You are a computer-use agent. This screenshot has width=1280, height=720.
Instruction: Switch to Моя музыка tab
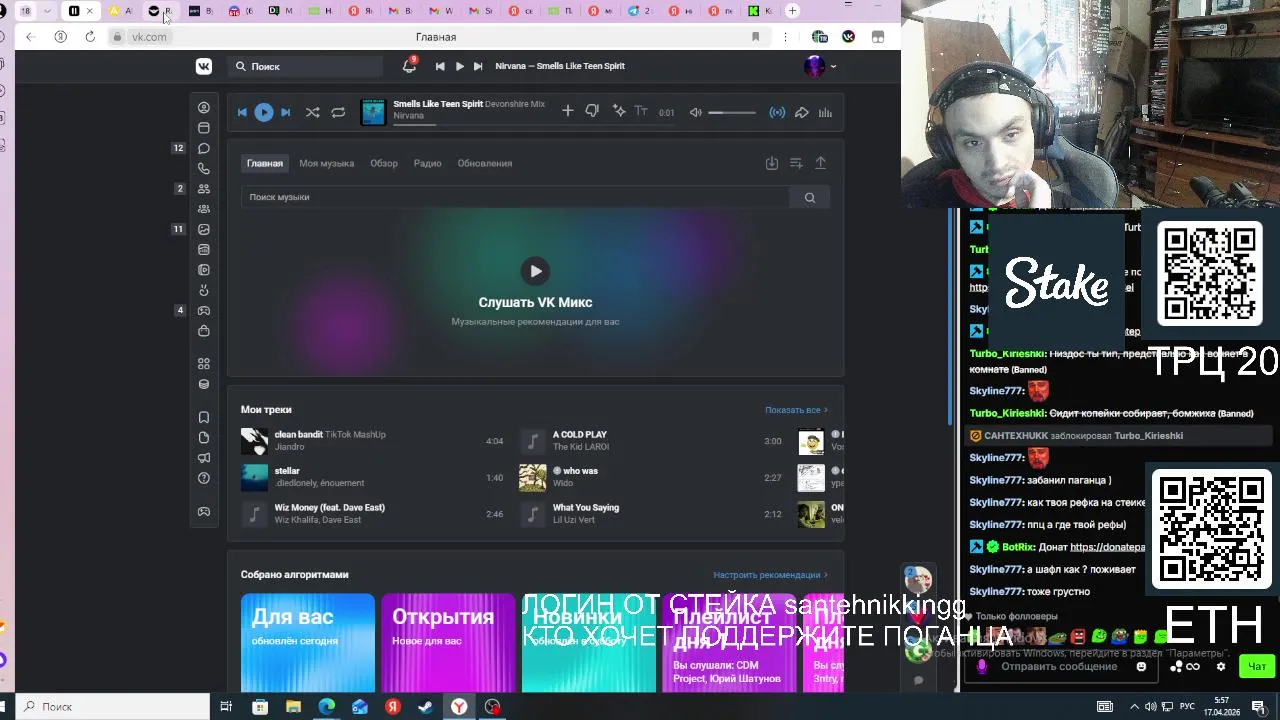pos(326,163)
